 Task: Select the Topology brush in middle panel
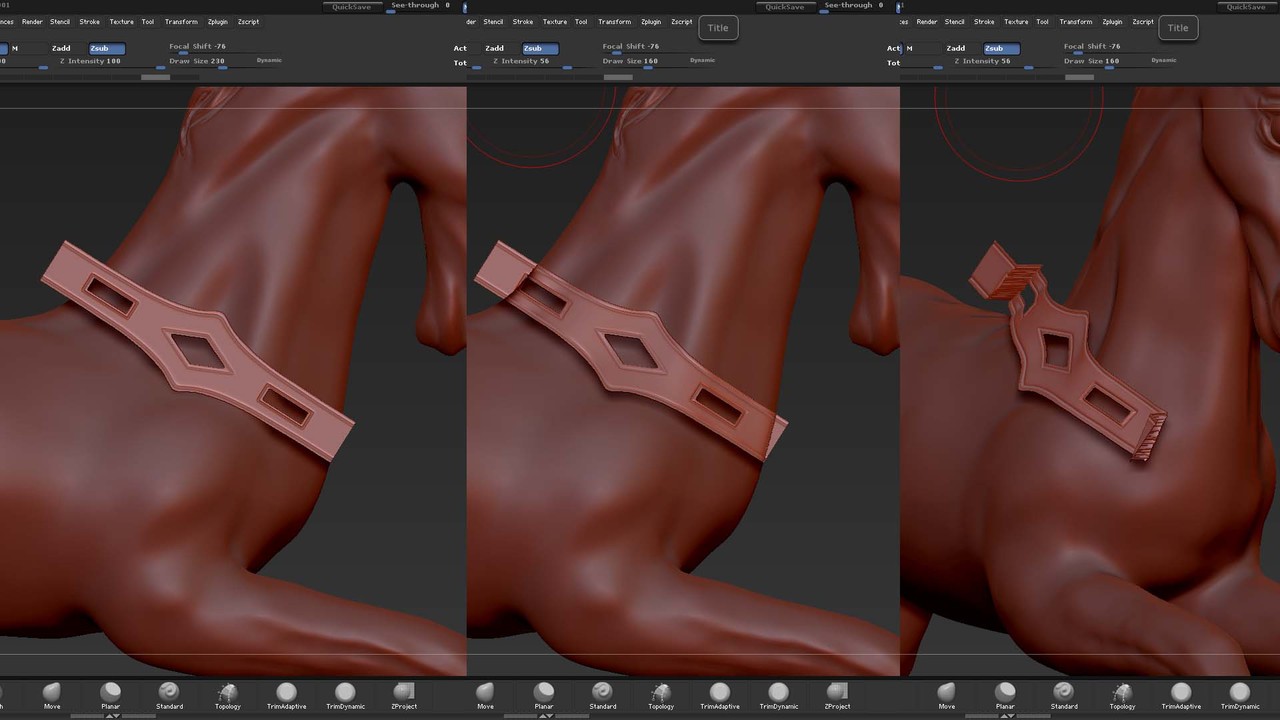[x=661, y=695]
